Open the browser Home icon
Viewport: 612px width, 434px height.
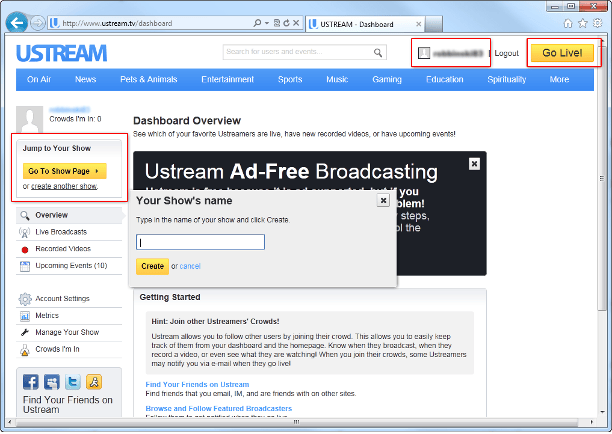[x=568, y=23]
